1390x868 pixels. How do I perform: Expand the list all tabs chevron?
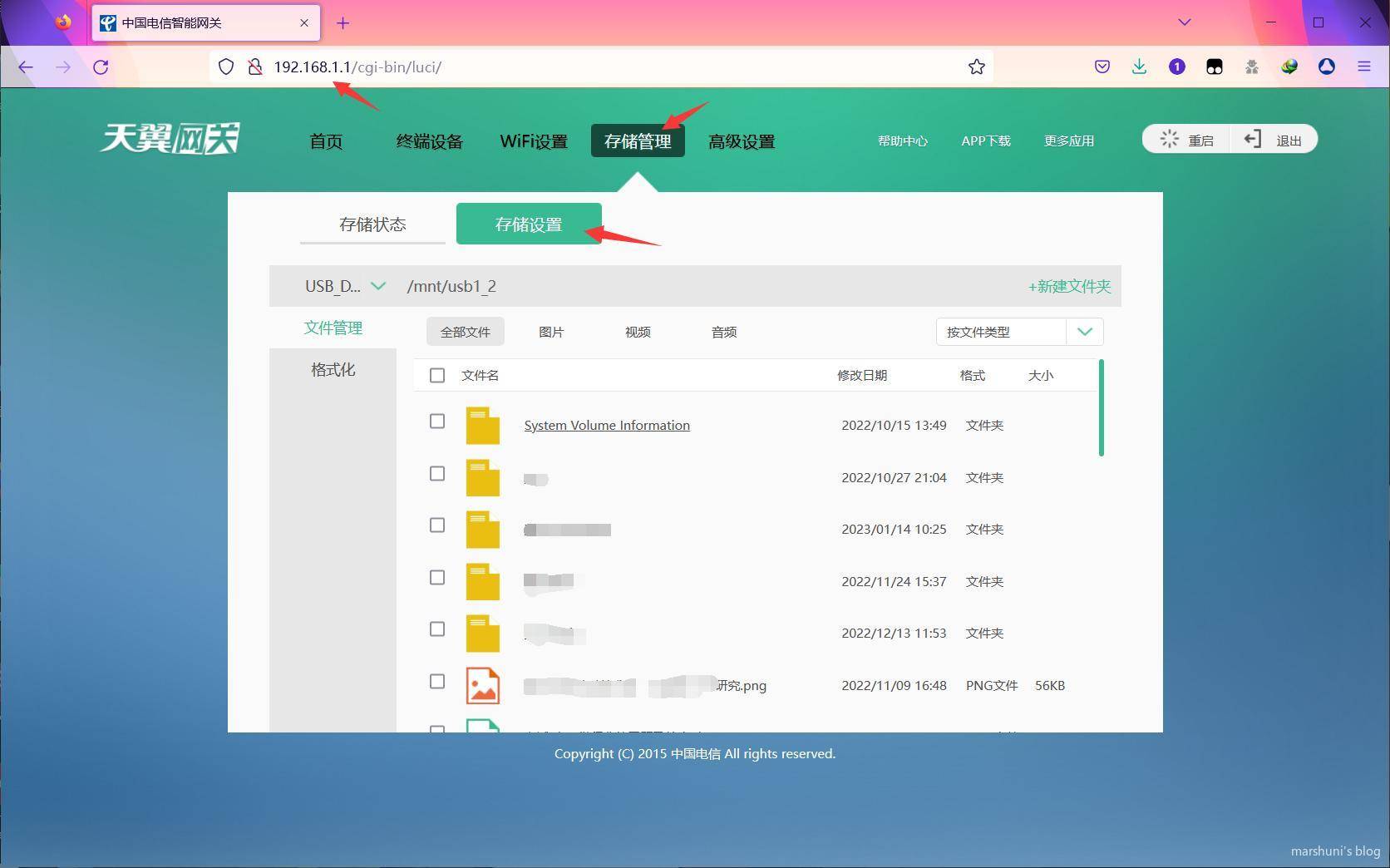click(1184, 22)
